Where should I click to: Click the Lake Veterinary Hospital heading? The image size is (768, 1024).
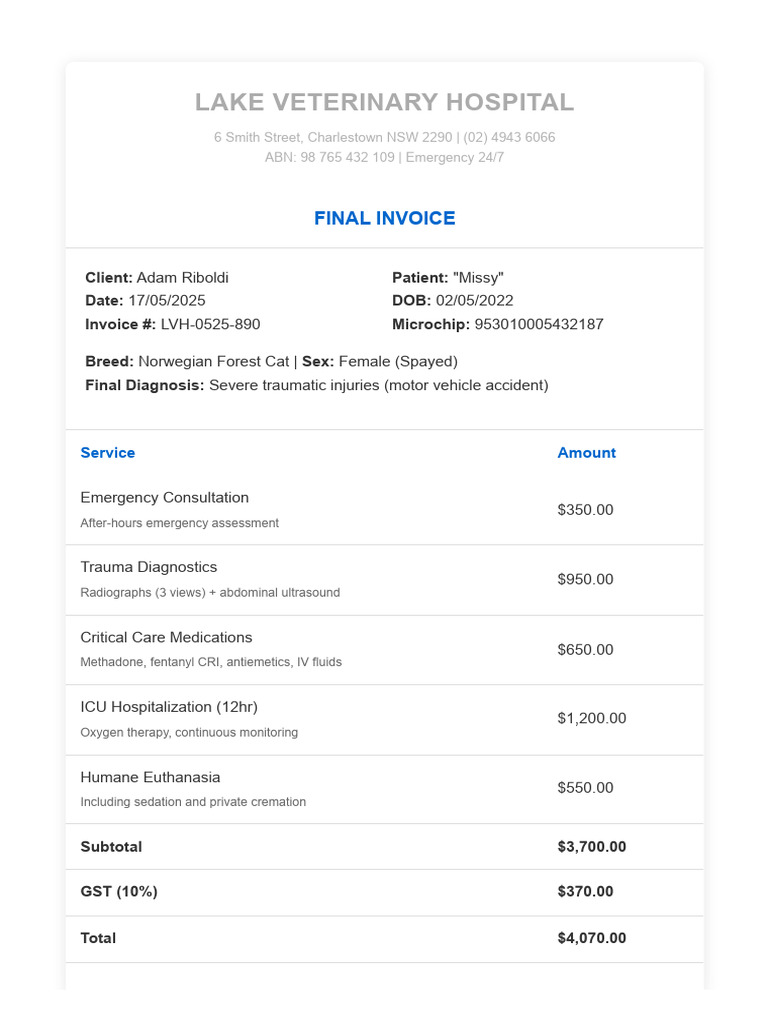(384, 102)
